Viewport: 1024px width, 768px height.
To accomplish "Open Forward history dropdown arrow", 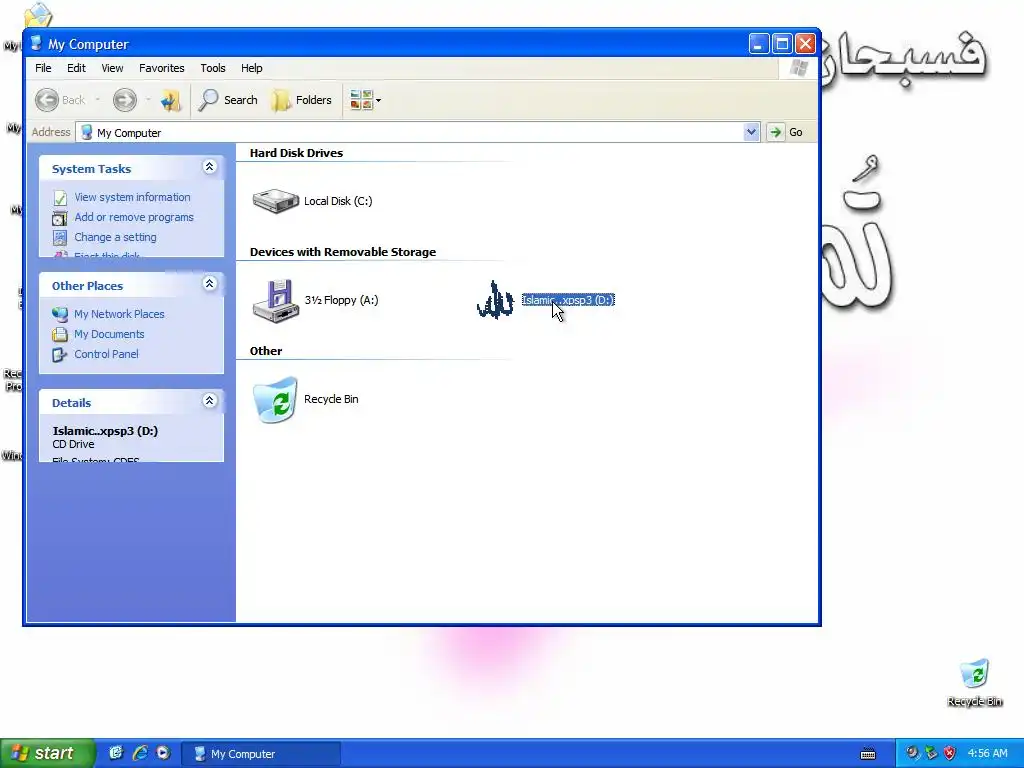I will click(148, 100).
